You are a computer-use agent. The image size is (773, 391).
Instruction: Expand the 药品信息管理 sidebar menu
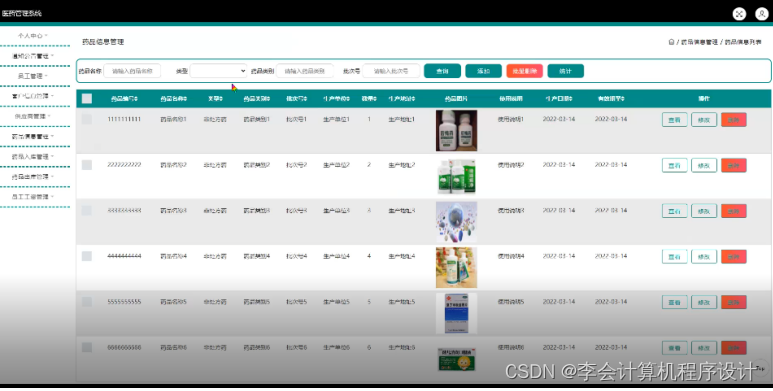pyautogui.click(x=33, y=137)
